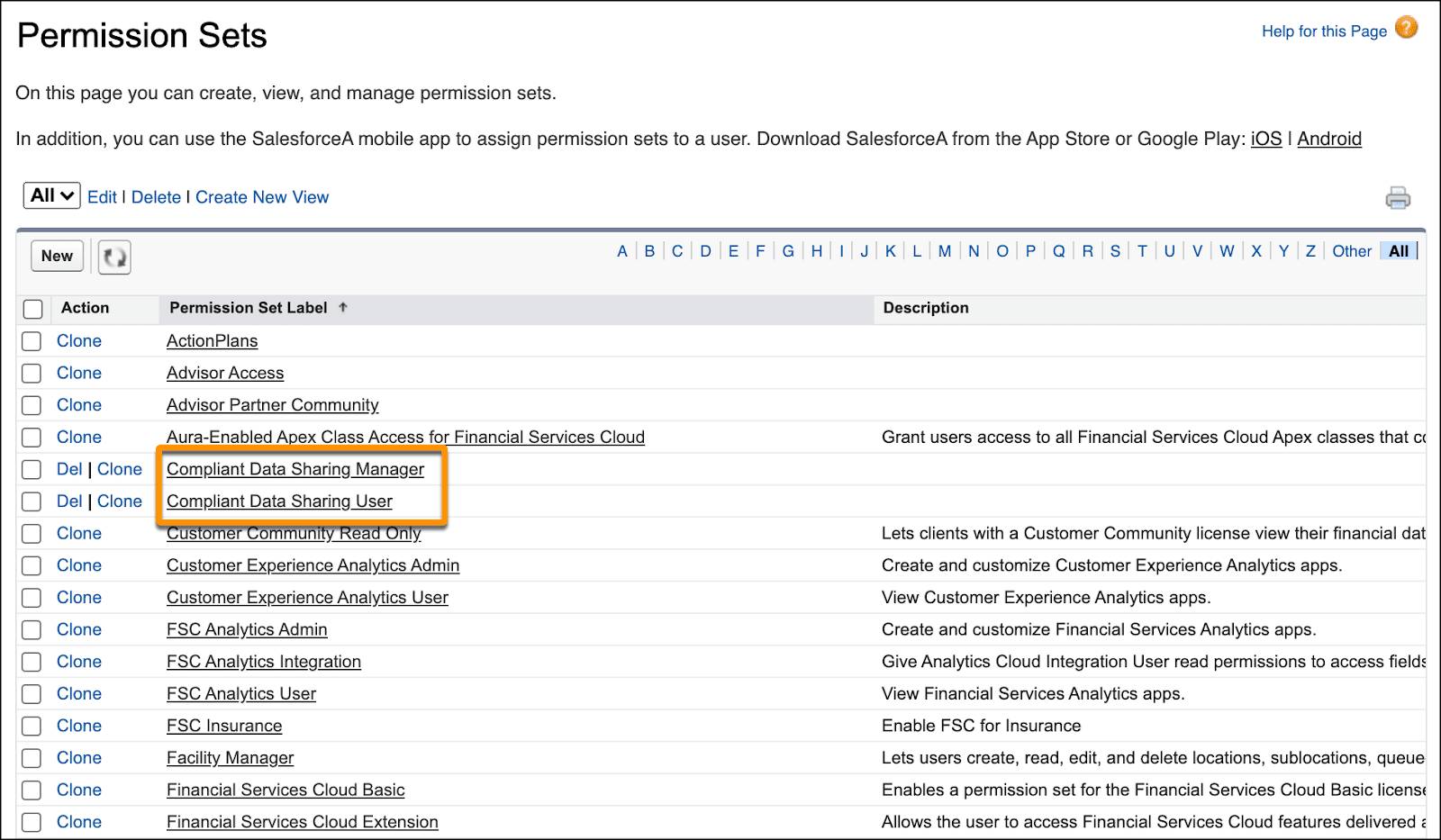Filter list by letter C
Viewport: 1441px width, 840px height.
pos(677,251)
